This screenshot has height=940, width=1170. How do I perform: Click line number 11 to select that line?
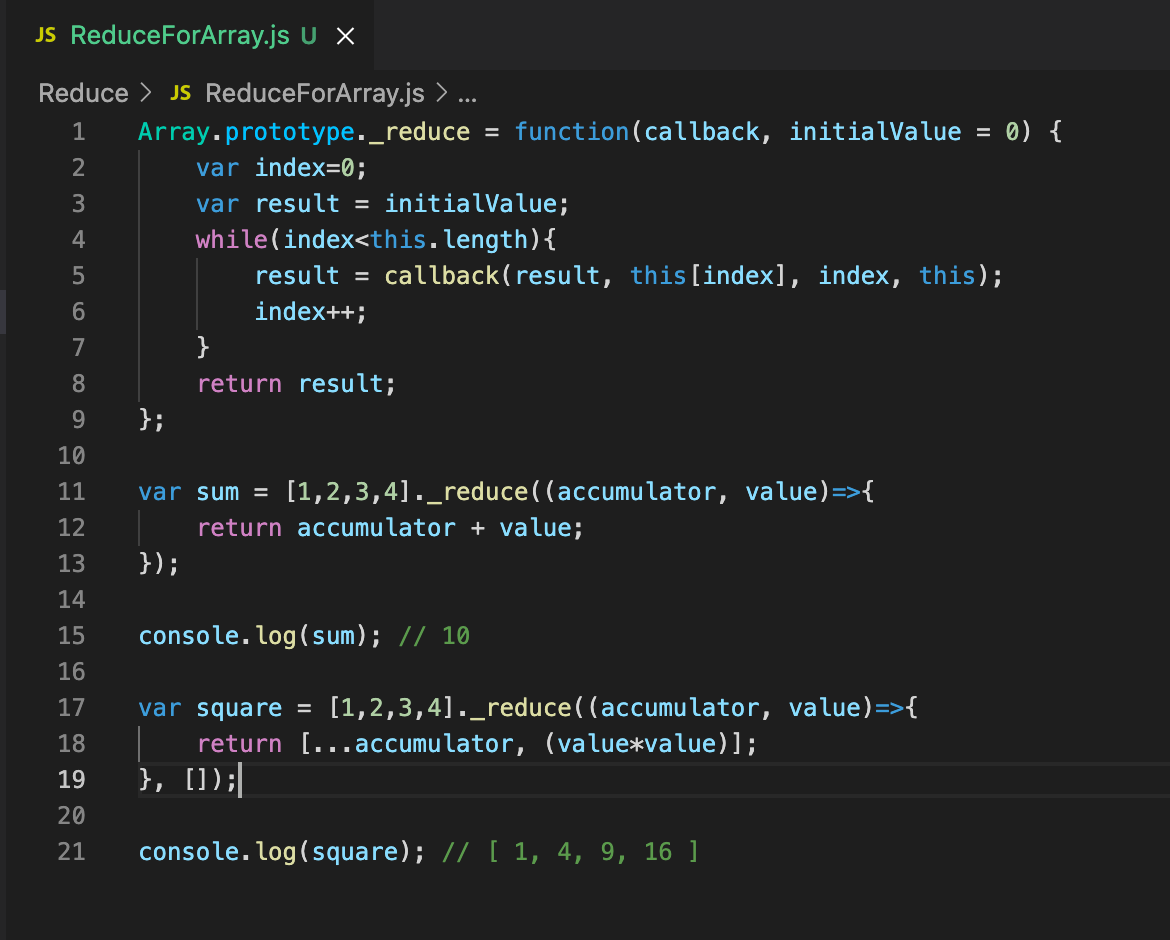(x=71, y=491)
